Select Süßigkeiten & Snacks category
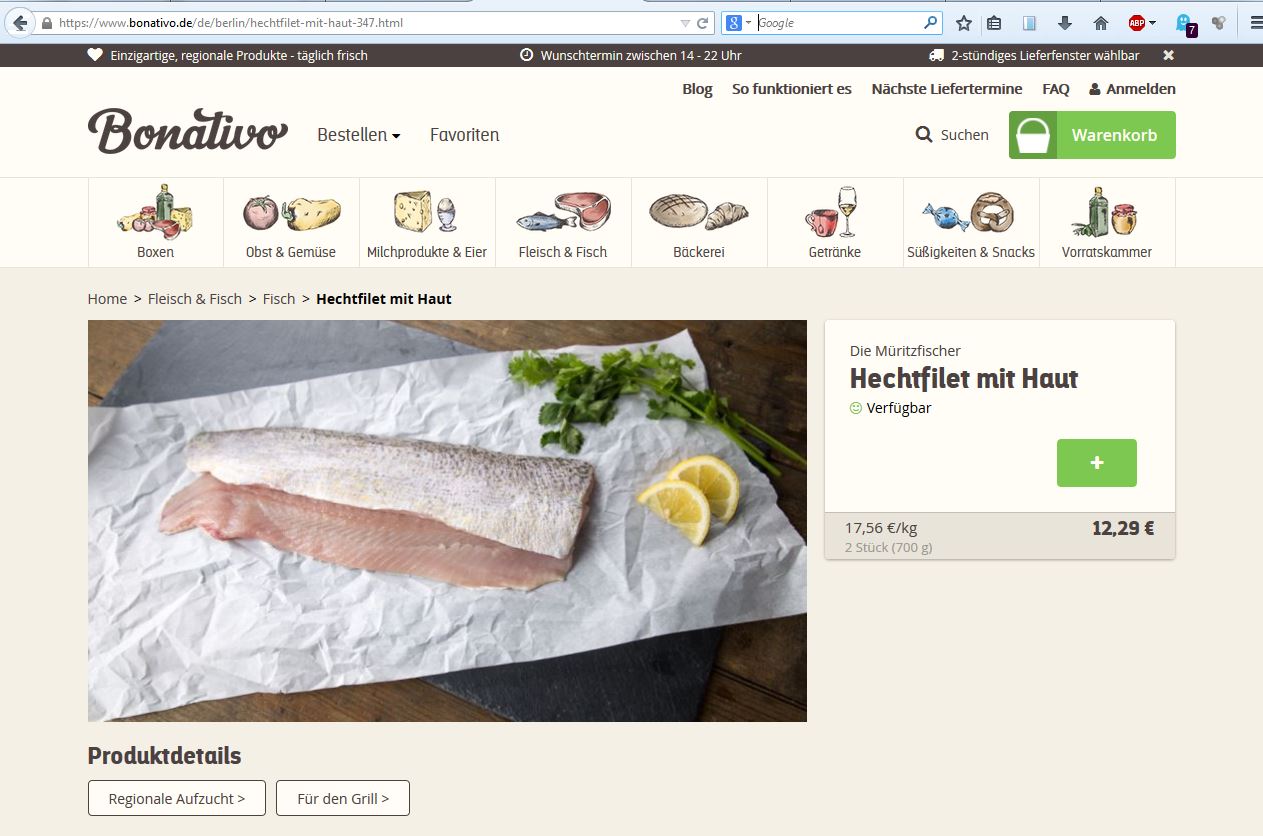This screenshot has width=1263, height=836. coord(971,223)
